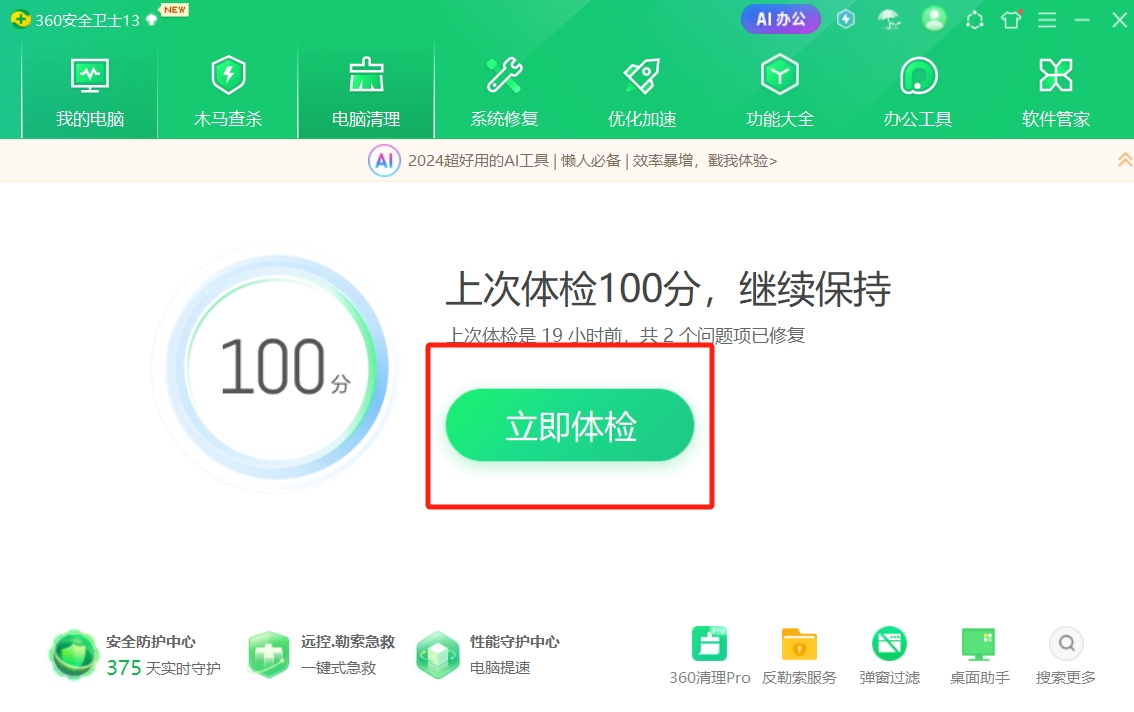
Task: Open 系统修复 wrench tab
Action: 504,91
